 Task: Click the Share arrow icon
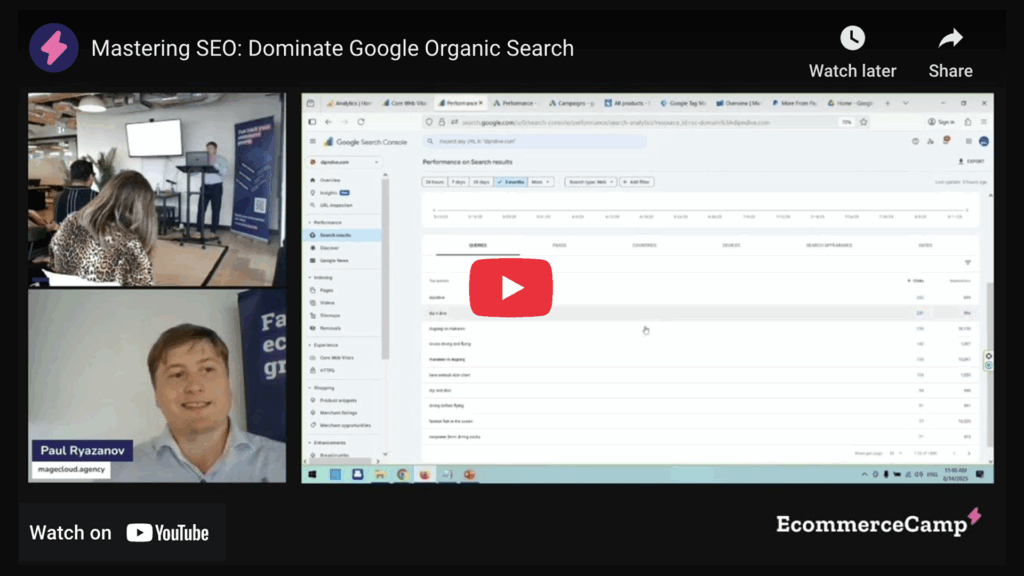point(950,38)
